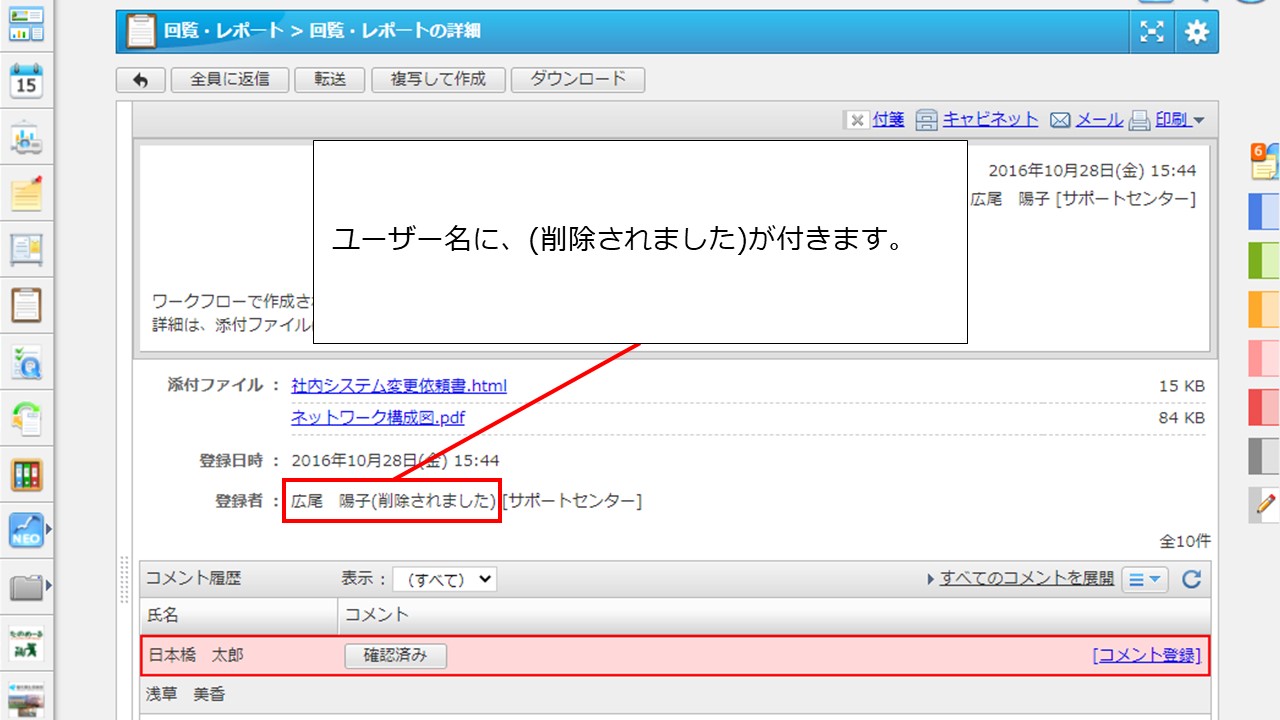This screenshot has height=720, width=1280.
Task: Click the 15 KB file size
Action: tap(1182, 386)
